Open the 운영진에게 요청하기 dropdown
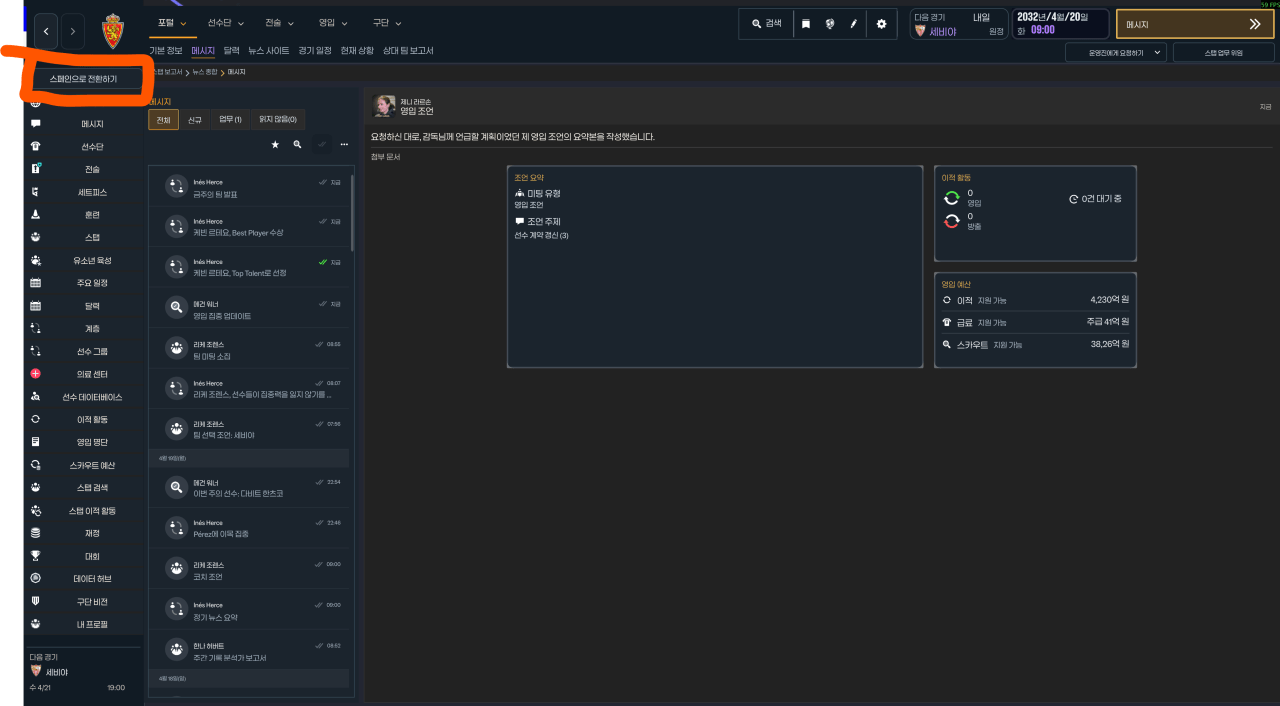Viewport: 1280px width, 706px height. tap(1116, 52)
